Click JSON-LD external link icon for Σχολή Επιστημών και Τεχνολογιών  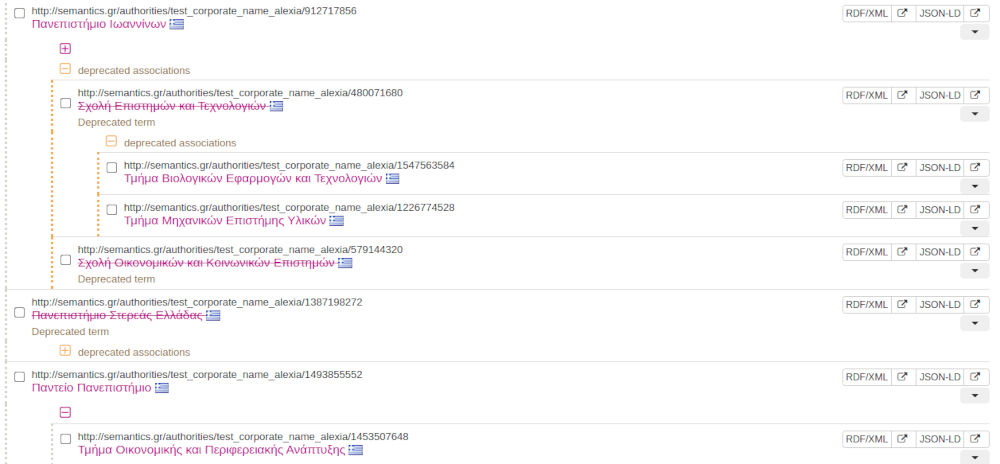point(976,95)
